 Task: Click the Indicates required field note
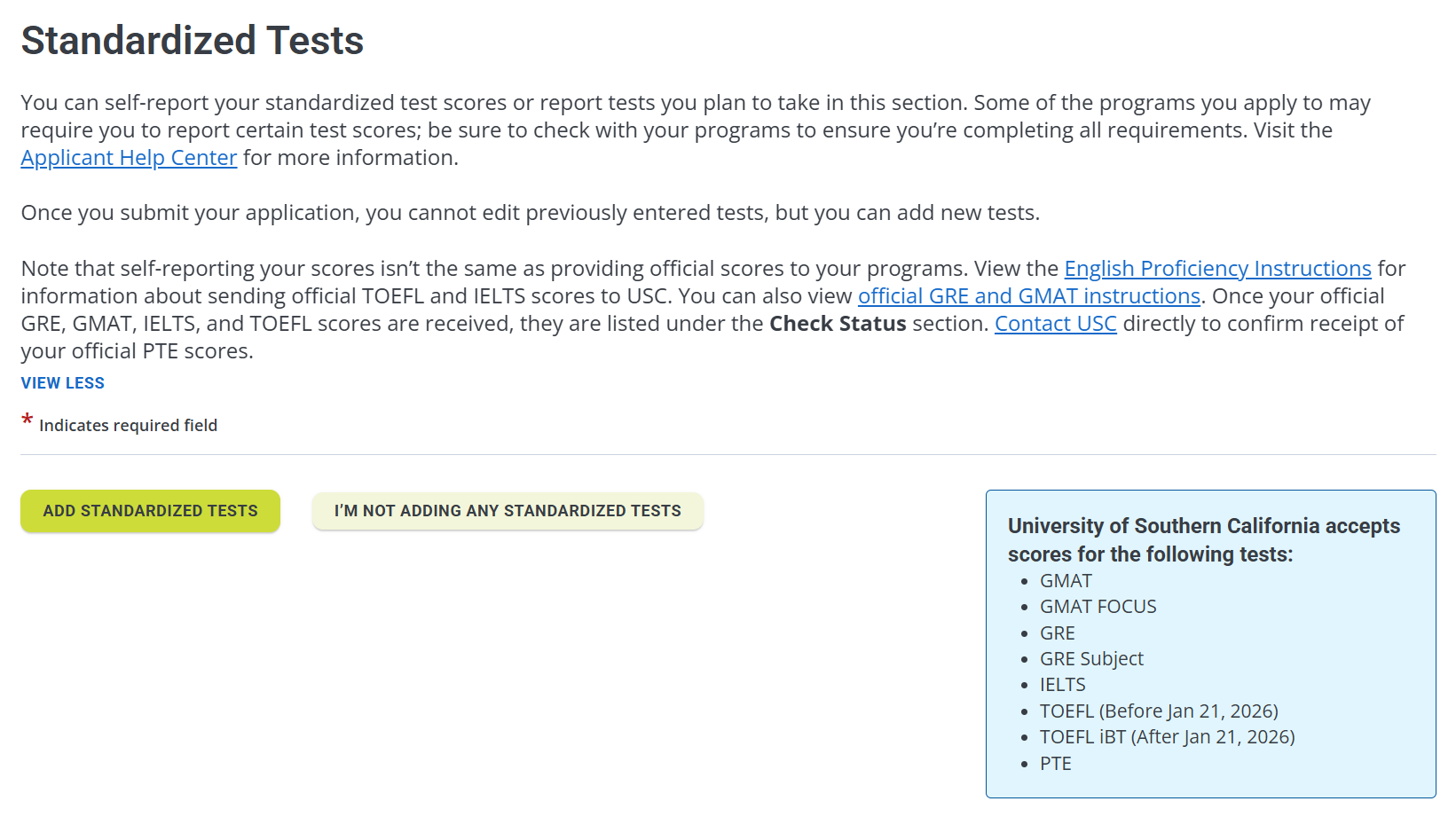(x=128, y=426)
